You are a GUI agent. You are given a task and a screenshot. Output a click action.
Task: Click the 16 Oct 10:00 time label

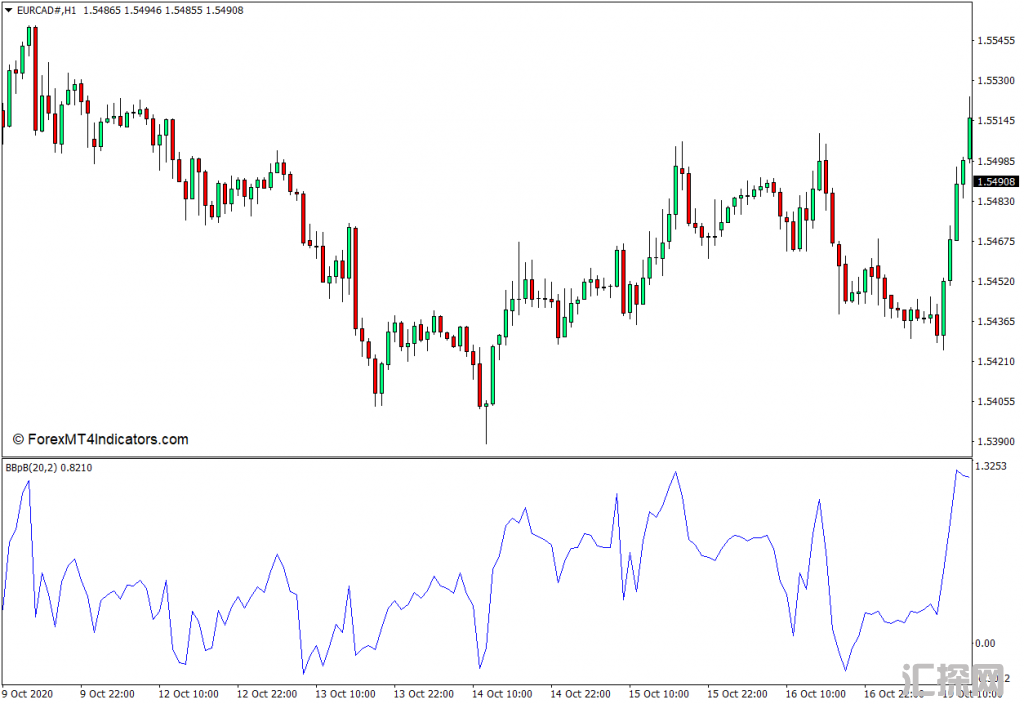(817, 693)
